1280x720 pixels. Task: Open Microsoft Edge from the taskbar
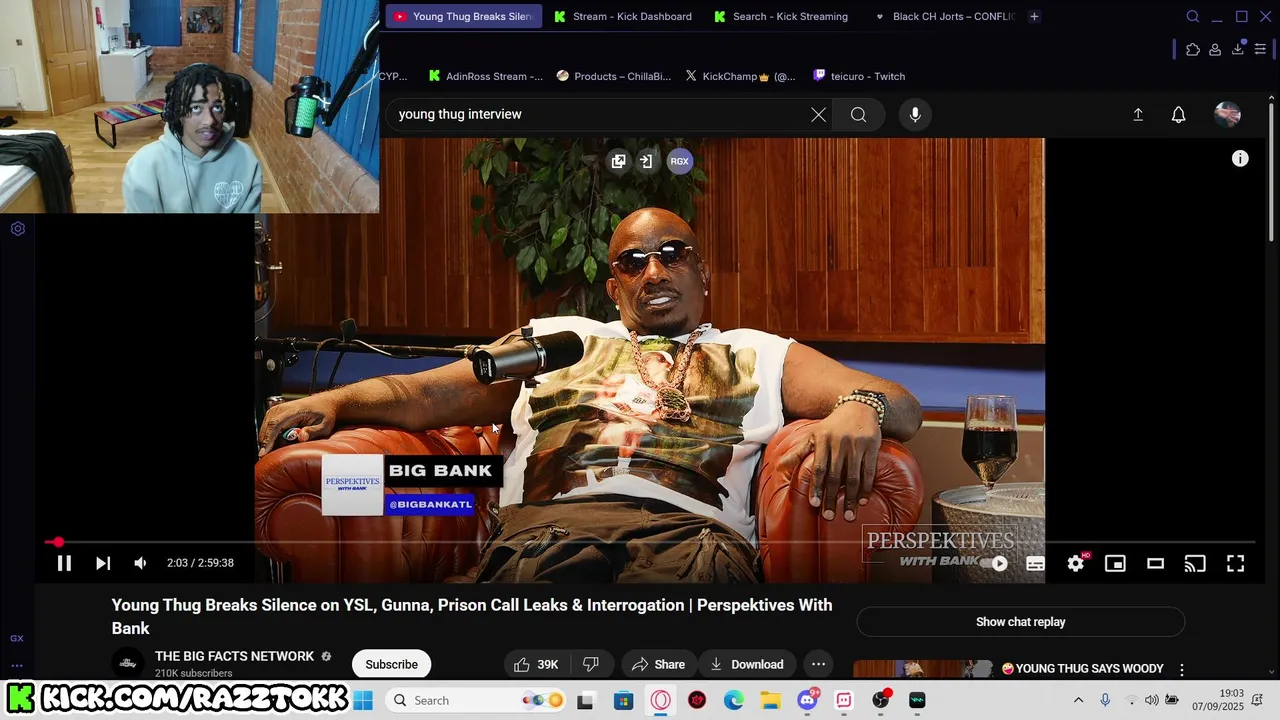click(x=734, y=700)
